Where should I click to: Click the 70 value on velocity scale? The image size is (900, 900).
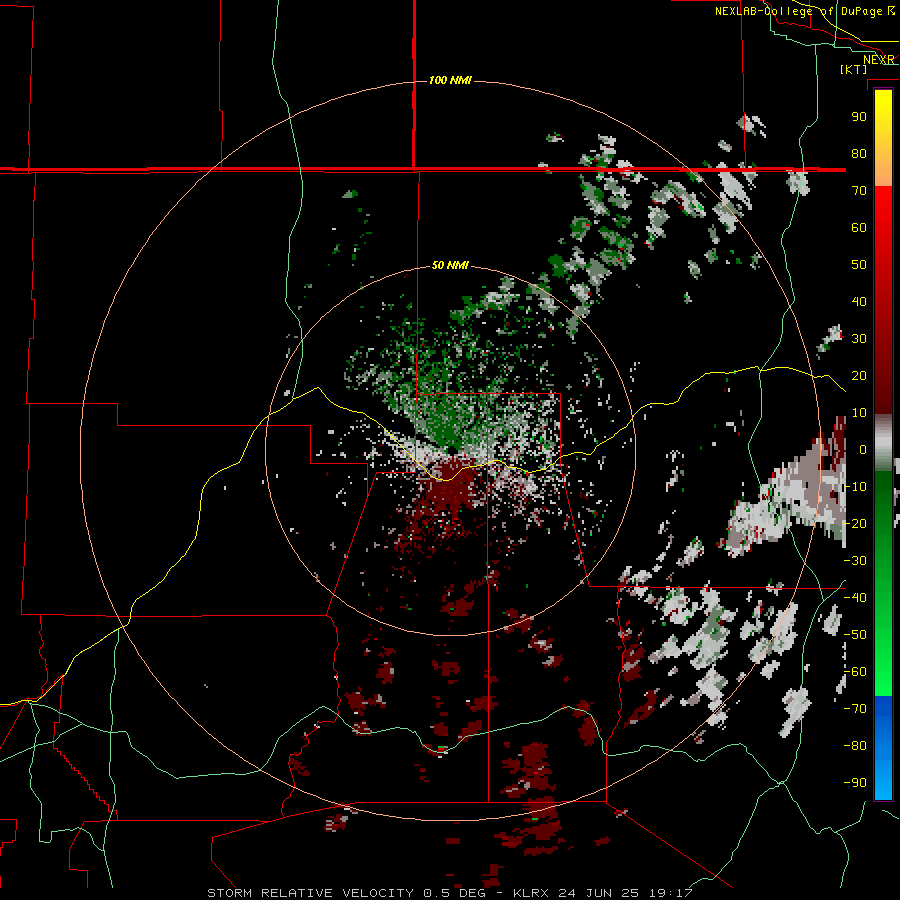tap(859, 191)
